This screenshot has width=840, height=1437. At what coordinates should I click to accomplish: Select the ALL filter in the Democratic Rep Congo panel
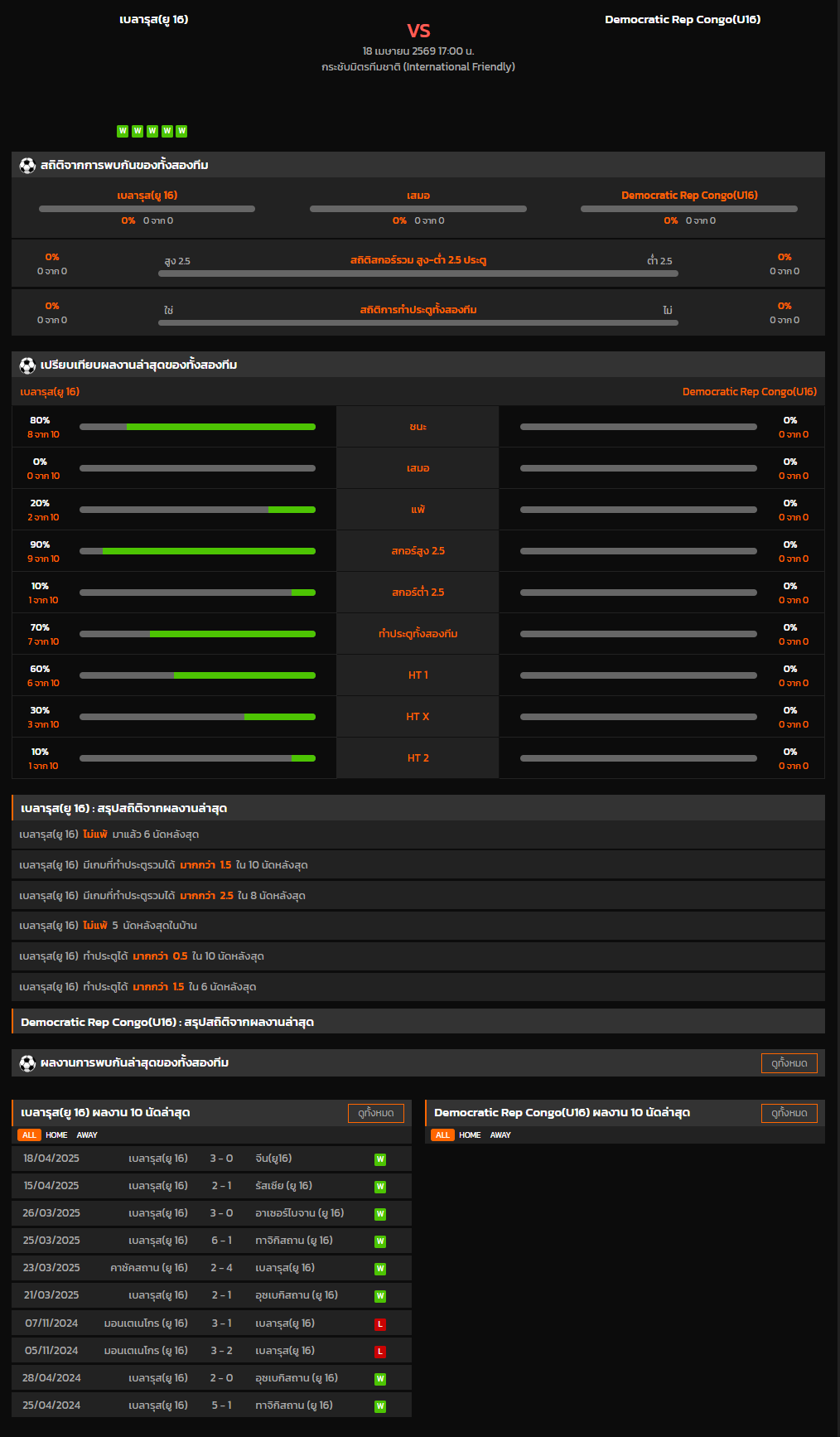point(442,1135)
